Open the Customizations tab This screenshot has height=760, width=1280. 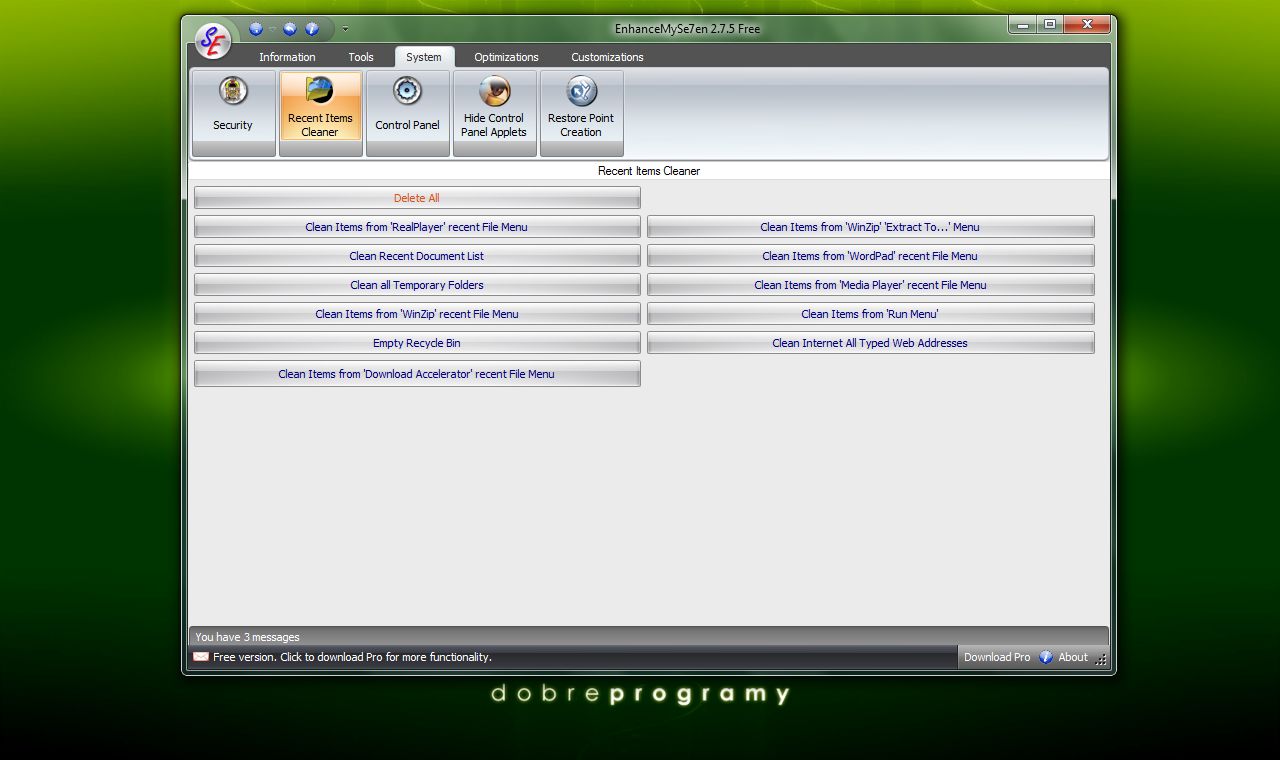pos(607,57)
